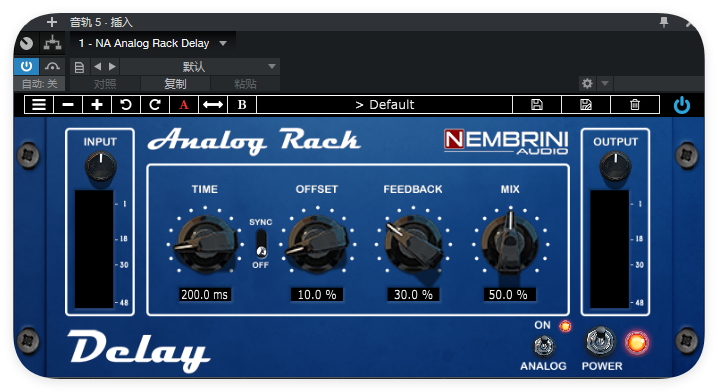Click the output level meter
The height and width of the screenshot is (392, 718).
click(609, 249)
